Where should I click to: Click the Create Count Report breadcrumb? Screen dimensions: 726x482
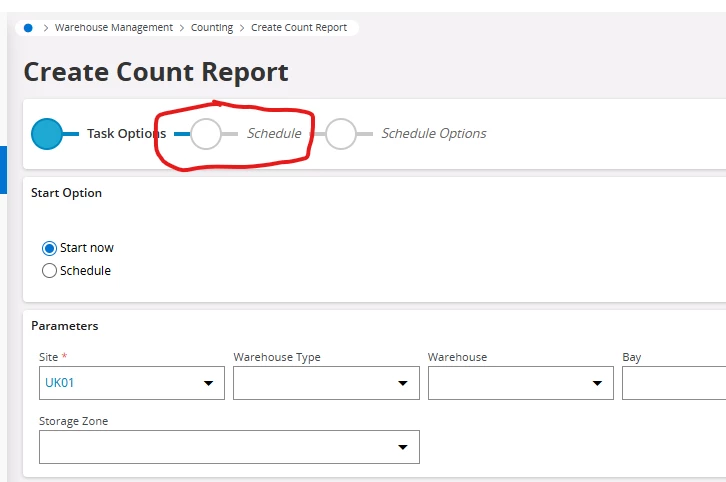point(299,28)
